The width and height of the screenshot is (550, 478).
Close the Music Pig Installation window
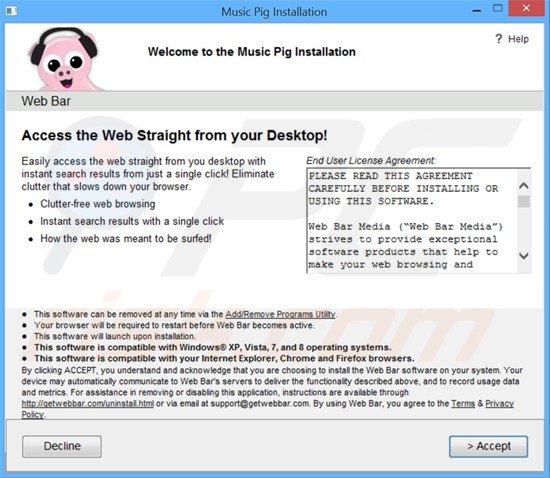tap(526, 8)
